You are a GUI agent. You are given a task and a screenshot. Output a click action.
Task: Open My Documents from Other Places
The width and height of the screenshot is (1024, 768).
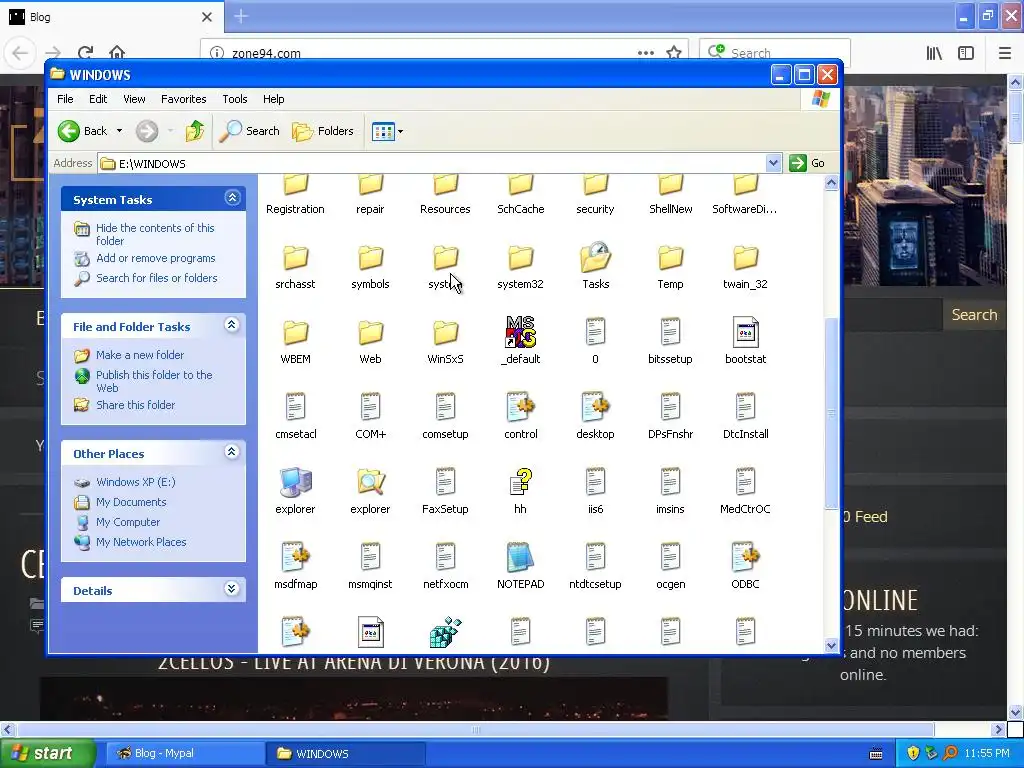pyautogui.click(x=131, y=502)
